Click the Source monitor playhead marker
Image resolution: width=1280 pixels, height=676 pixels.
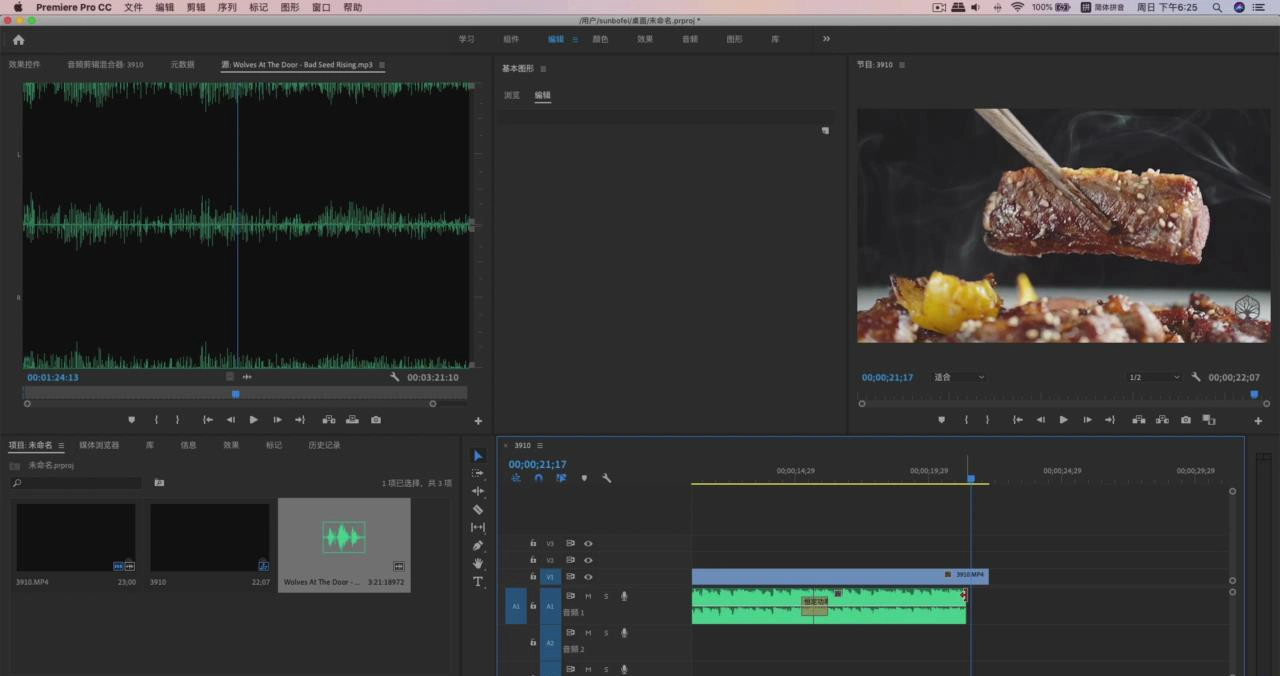coord(236,394)
